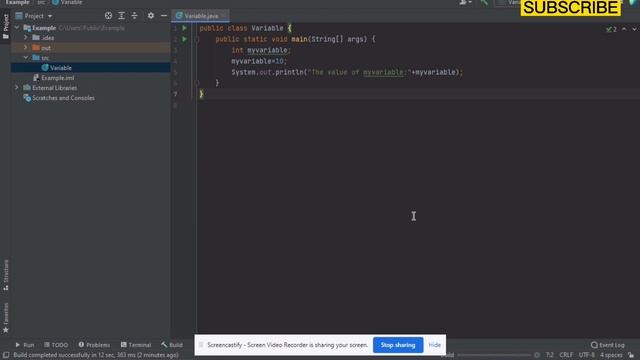Click the Variable class file icon in tree
The height and width of the screenshot is (360, 640).
pyautogui.click(x=45, y=67)
